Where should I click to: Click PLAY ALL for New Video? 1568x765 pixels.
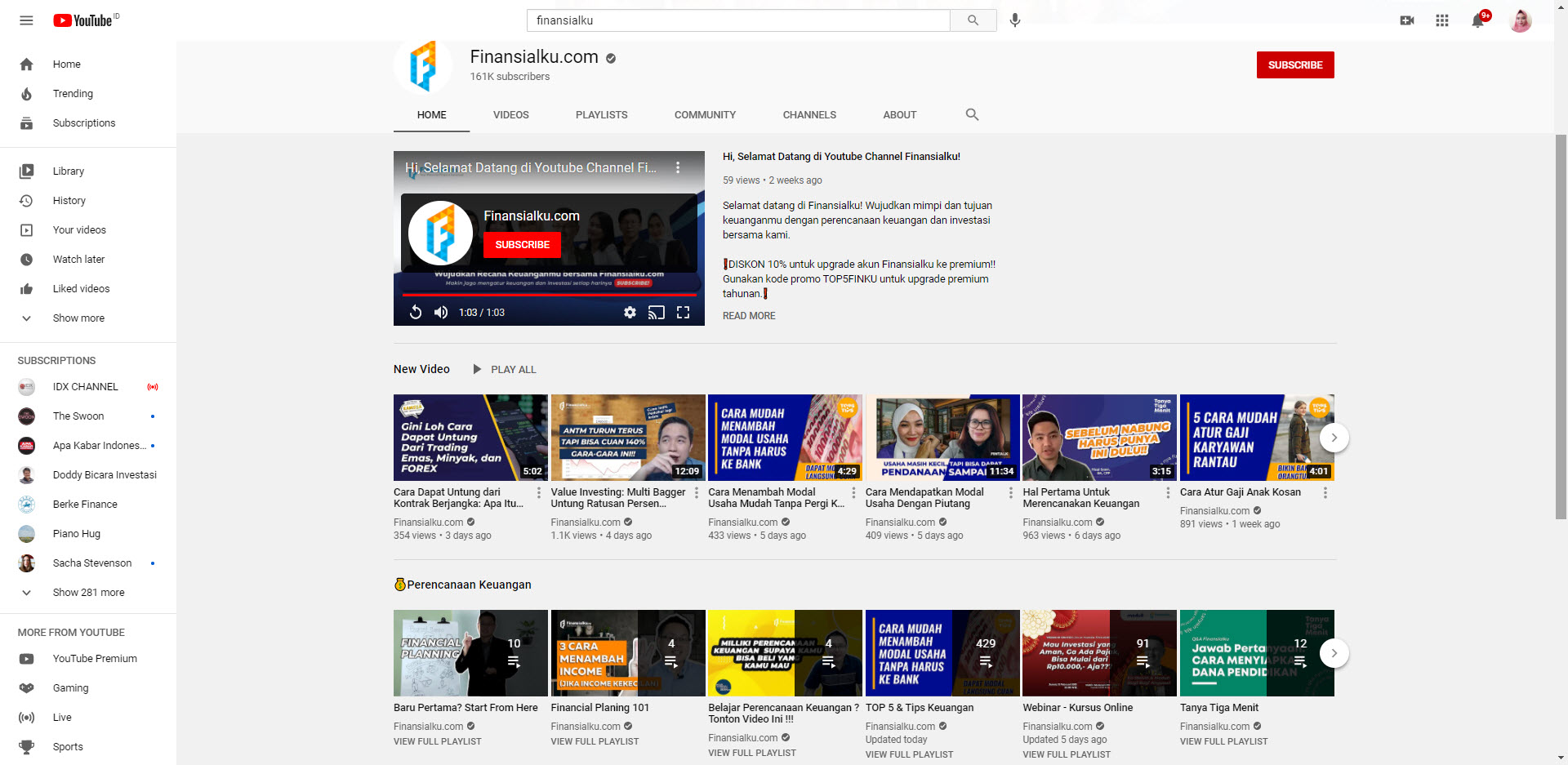[x=505, y=370]
